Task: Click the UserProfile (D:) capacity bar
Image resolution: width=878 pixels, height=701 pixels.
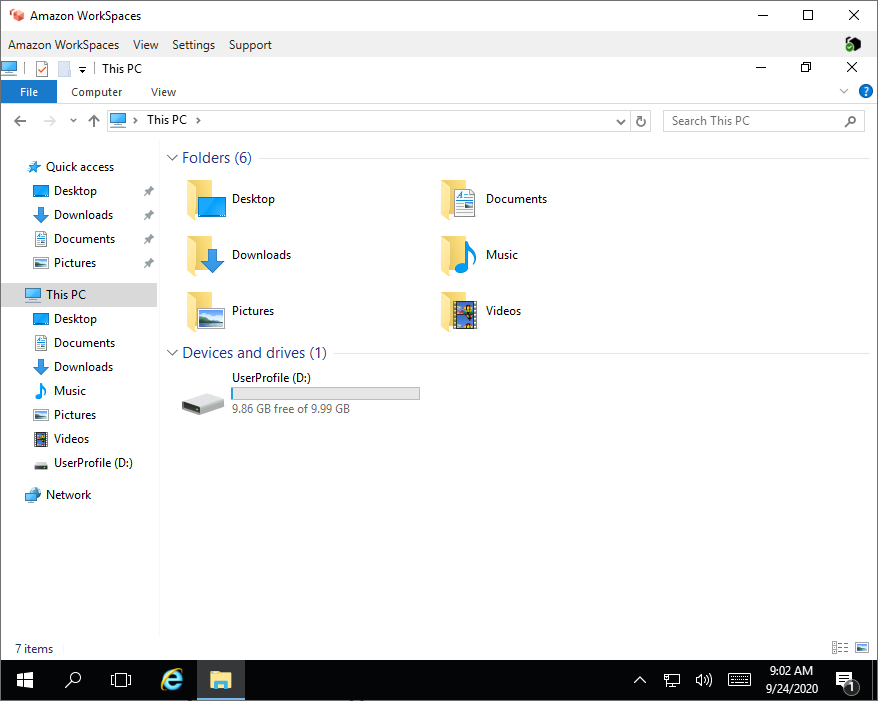Action: (x=325, y=394)
